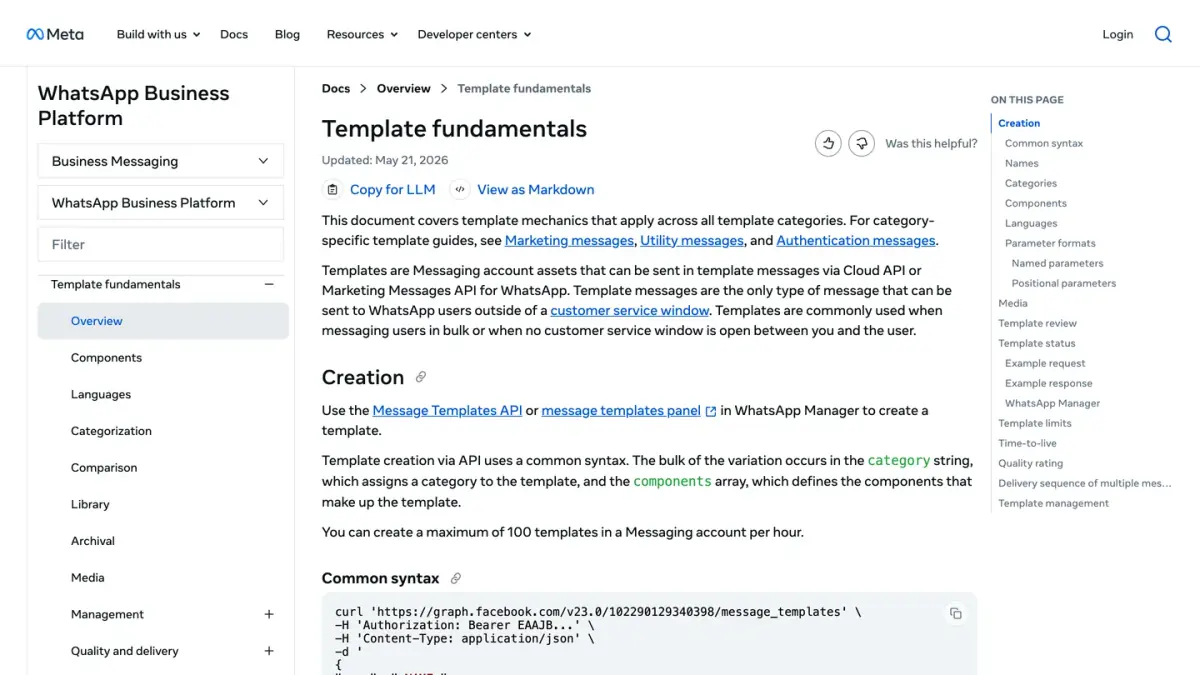The width and height of the screenshot is (1200, 675).
Task: Open the customer service window link
Action: [x=630, y=310]
